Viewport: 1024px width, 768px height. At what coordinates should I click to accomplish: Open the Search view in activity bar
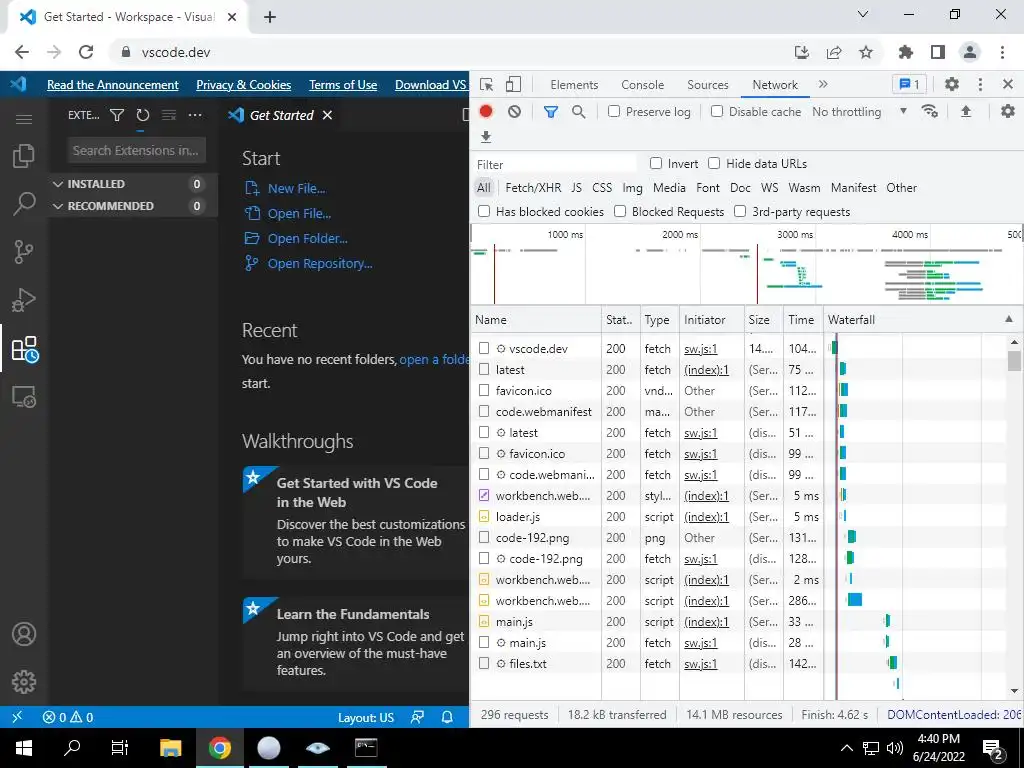coord(24,204)
